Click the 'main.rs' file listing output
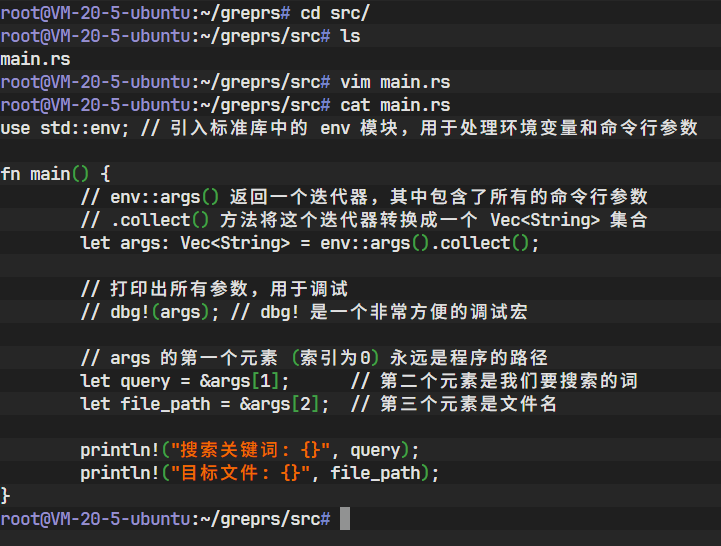This screenshot has width=721, height=546. click(x=35, y=59)
